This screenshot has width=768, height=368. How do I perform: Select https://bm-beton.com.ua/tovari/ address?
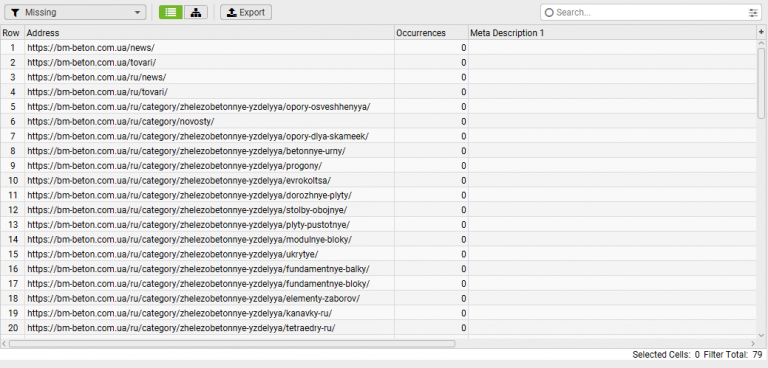(92, 62)
